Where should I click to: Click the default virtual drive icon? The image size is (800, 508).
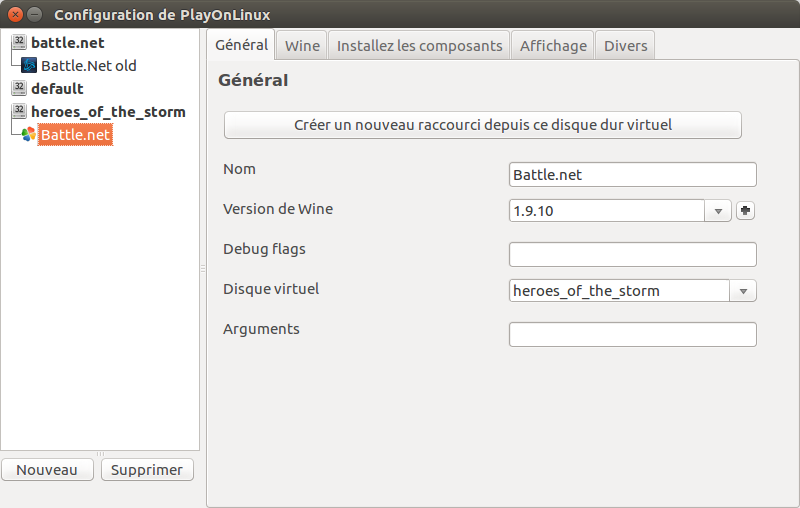[x=19, y=88]
